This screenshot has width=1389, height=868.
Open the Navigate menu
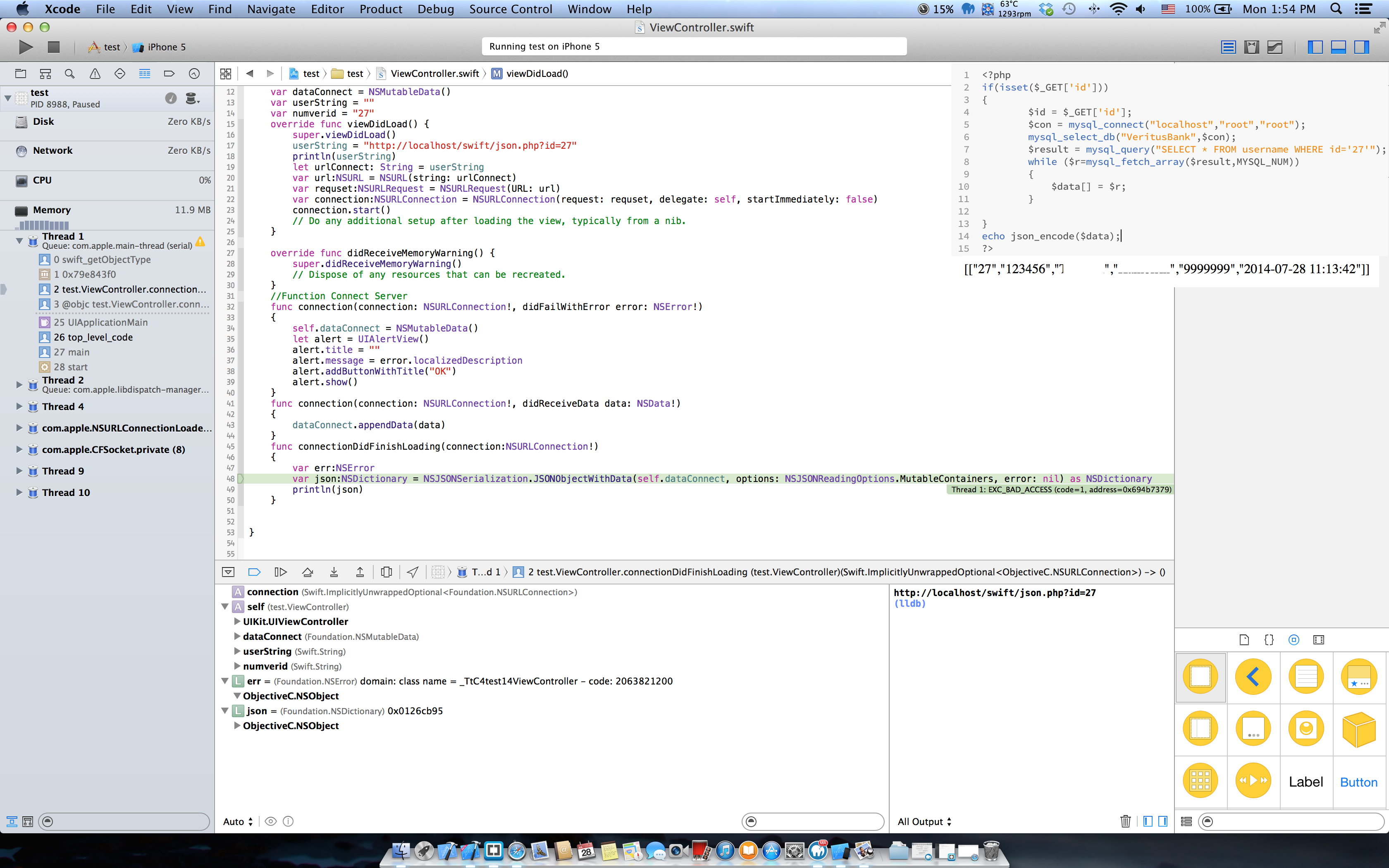271,9
